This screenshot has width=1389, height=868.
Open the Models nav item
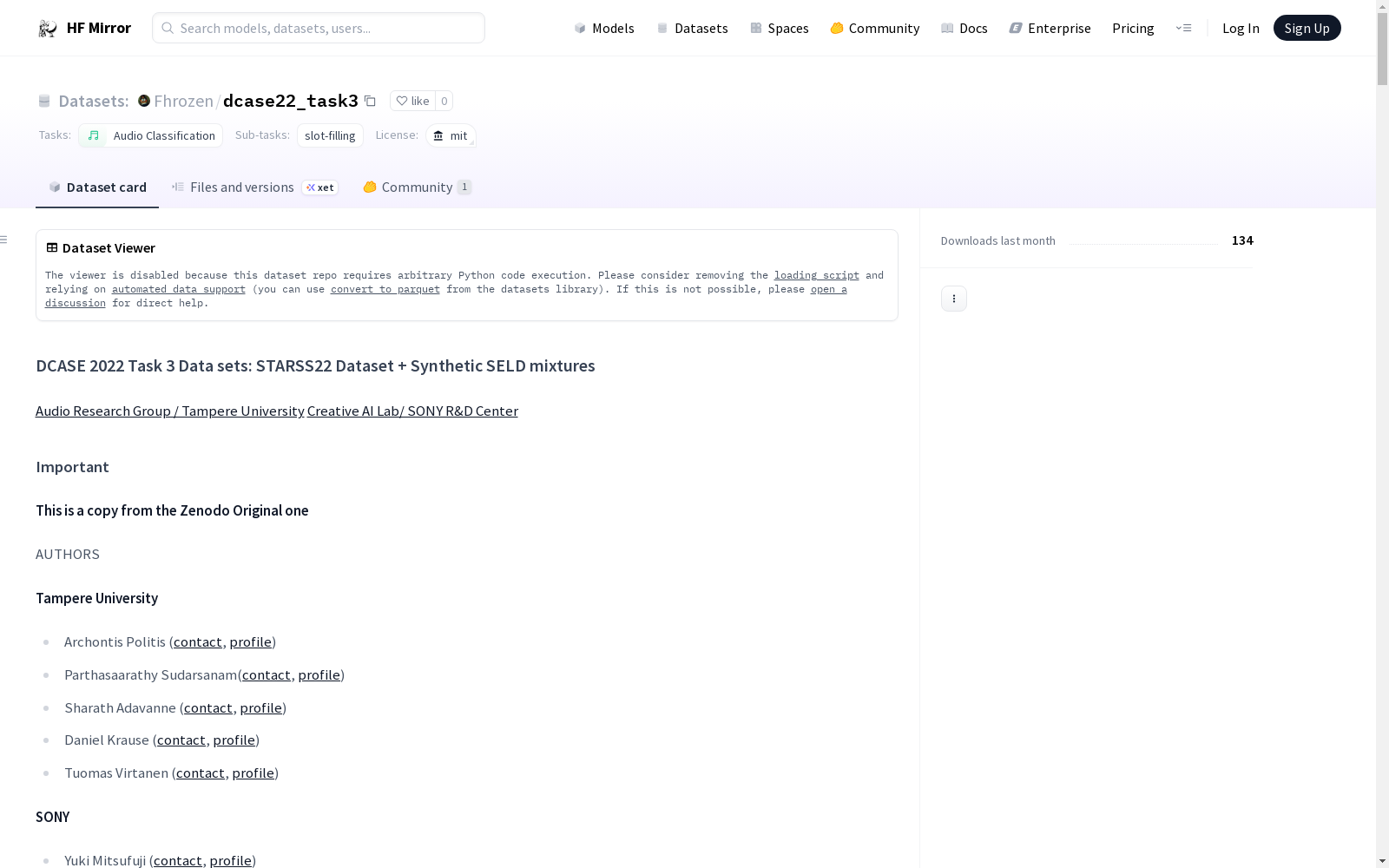[604, 28]
